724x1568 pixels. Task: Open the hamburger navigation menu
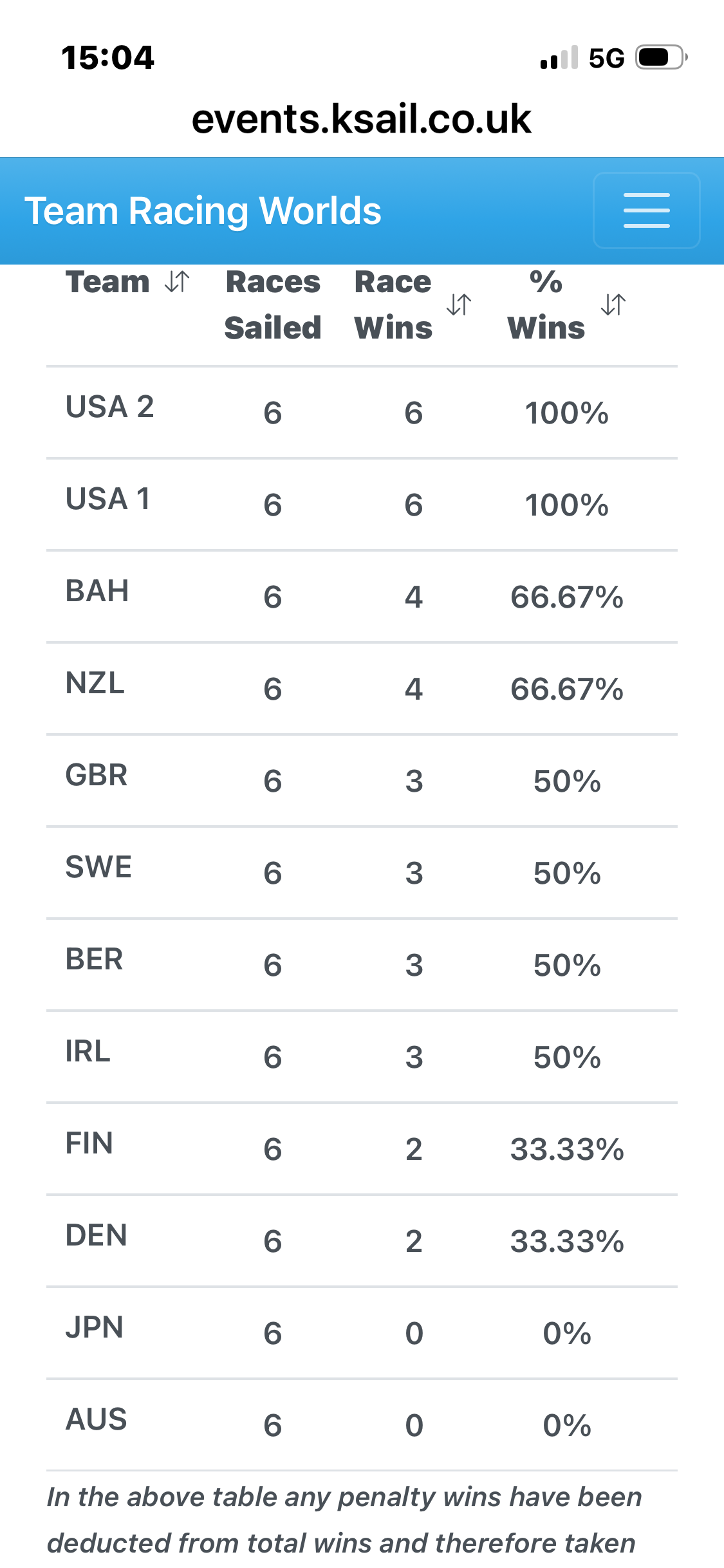pyautogui.click(x=646, y=210)
